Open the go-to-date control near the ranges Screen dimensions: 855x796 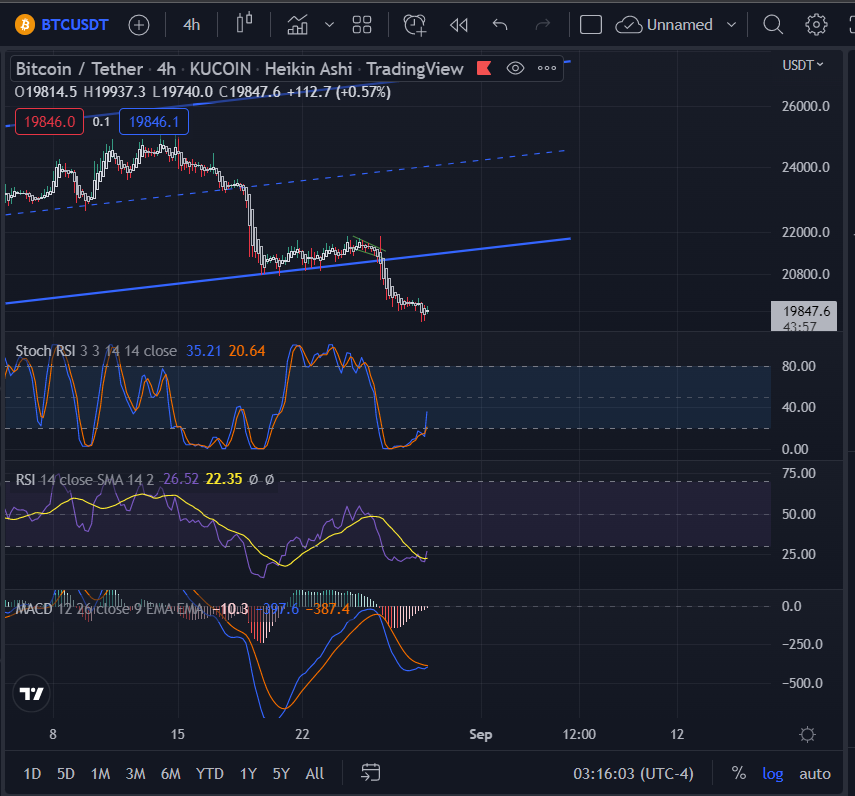pyautogui.click(x=370, y=773)
